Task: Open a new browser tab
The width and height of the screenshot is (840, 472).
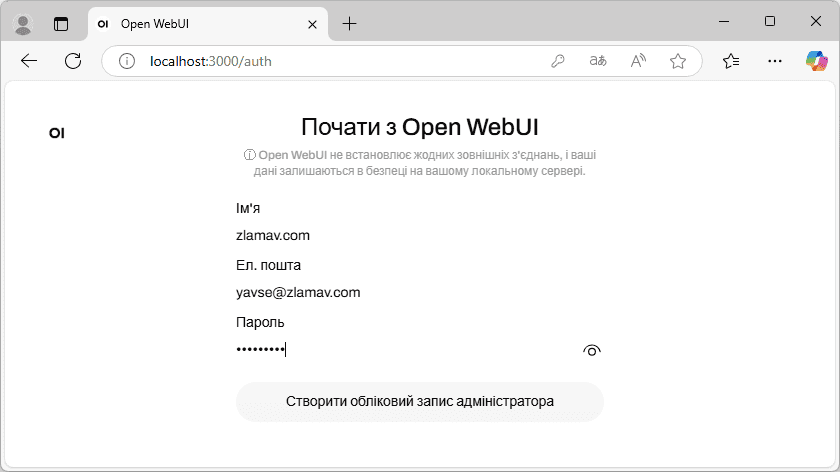Action: (x=349, y=23)
